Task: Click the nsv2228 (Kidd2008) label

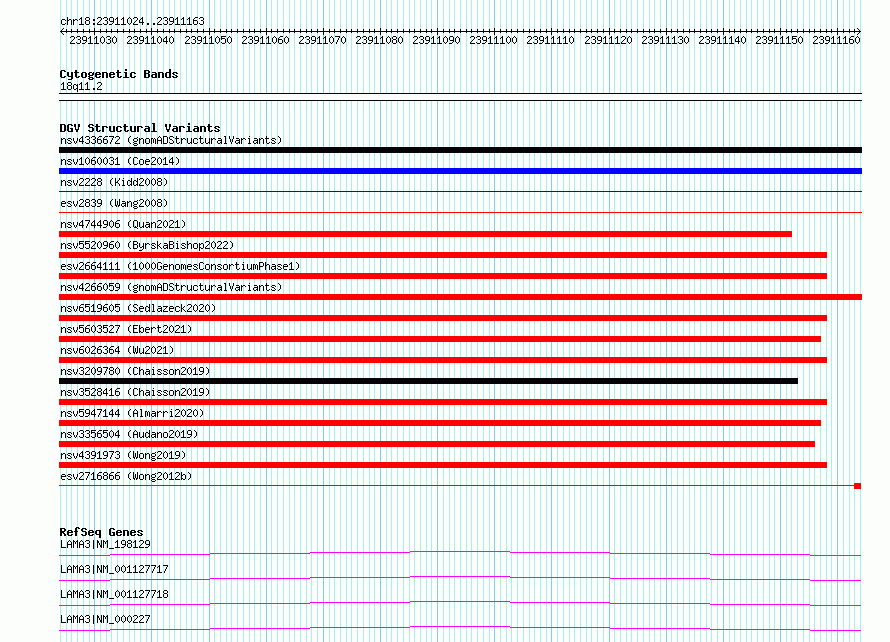Action: coord(114,182)
